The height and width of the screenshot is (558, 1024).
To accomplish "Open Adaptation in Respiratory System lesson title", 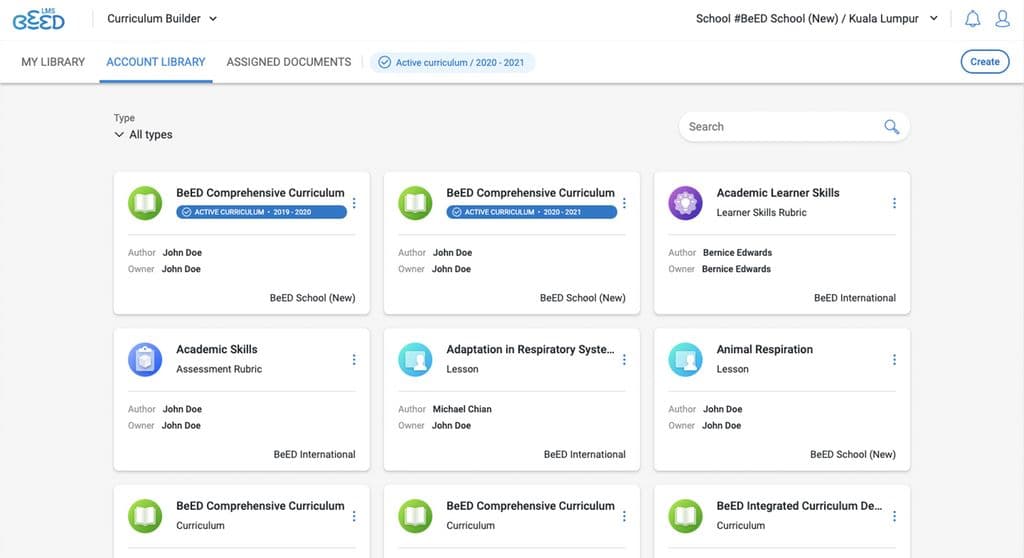I will pos(530,350).
